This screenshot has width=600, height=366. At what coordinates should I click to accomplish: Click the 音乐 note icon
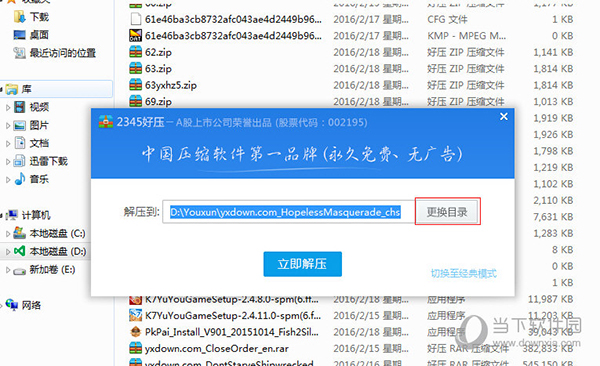[x=20, y=179]
